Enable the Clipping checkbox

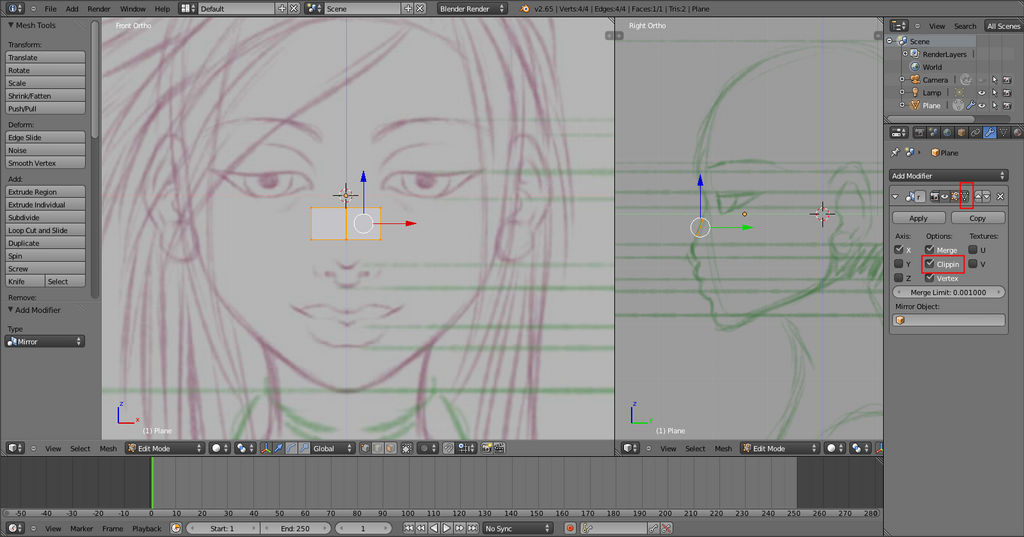(930, 264)
